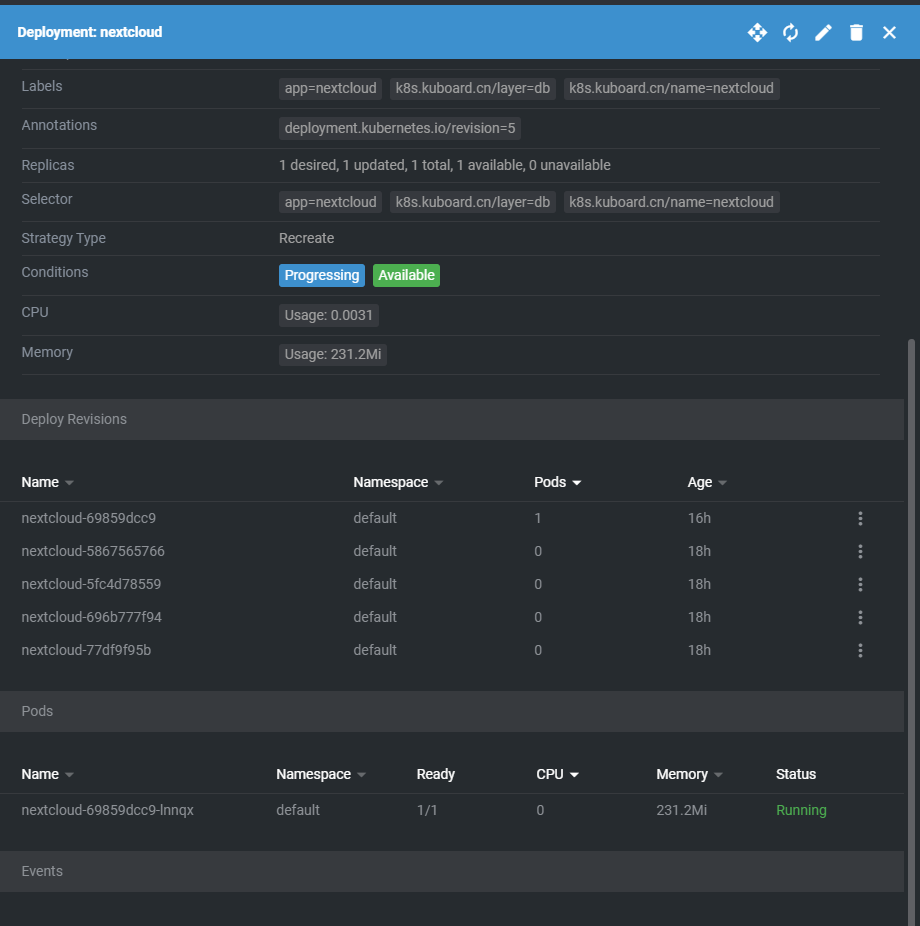This screenshot has width=920, height=926.
Task: Click k8s.kuboard.cn/layer=db chip in Labels row
Action: point(472,89)
